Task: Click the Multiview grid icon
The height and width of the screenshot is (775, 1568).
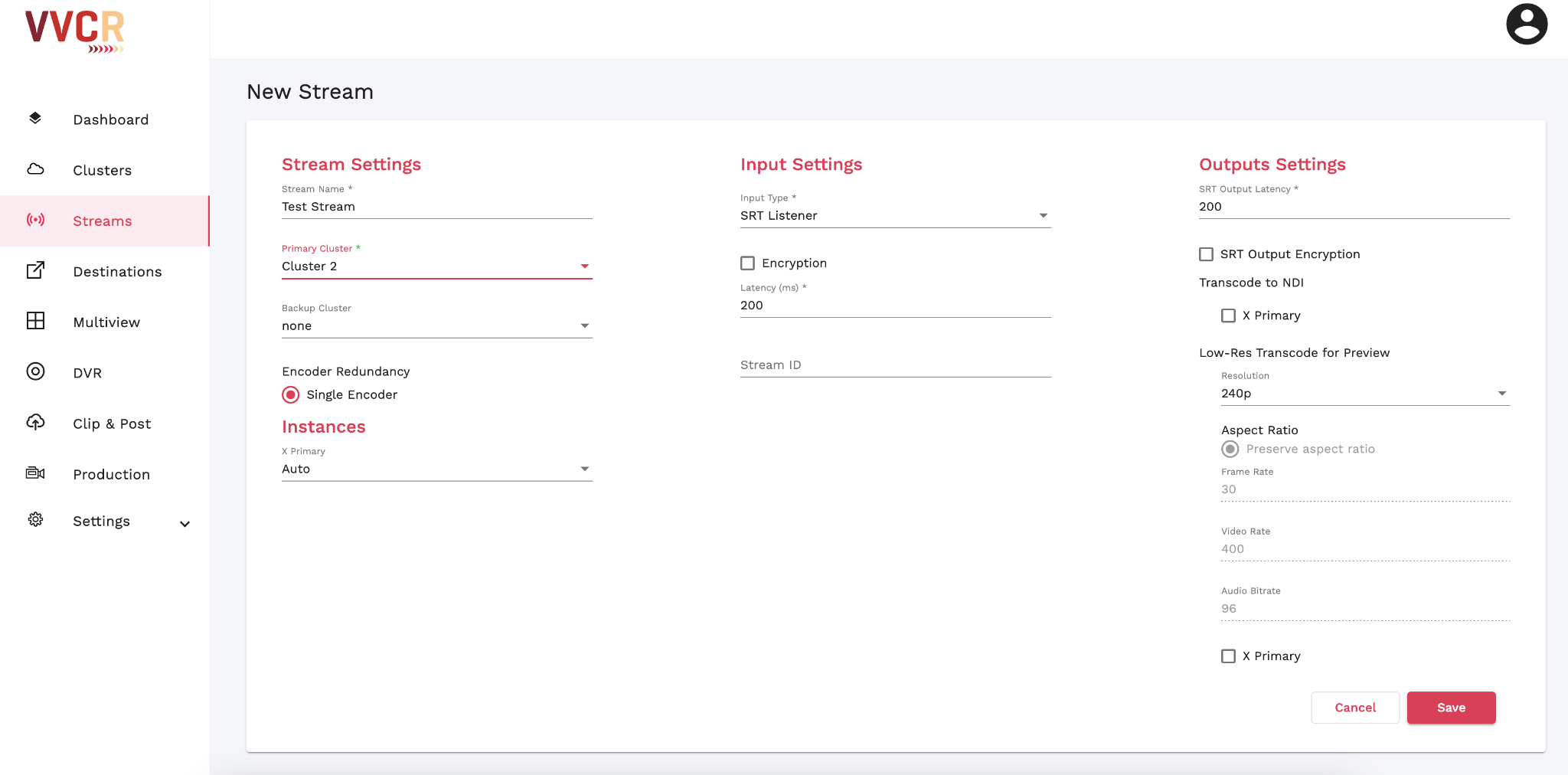Action: (x=35, y=321)
